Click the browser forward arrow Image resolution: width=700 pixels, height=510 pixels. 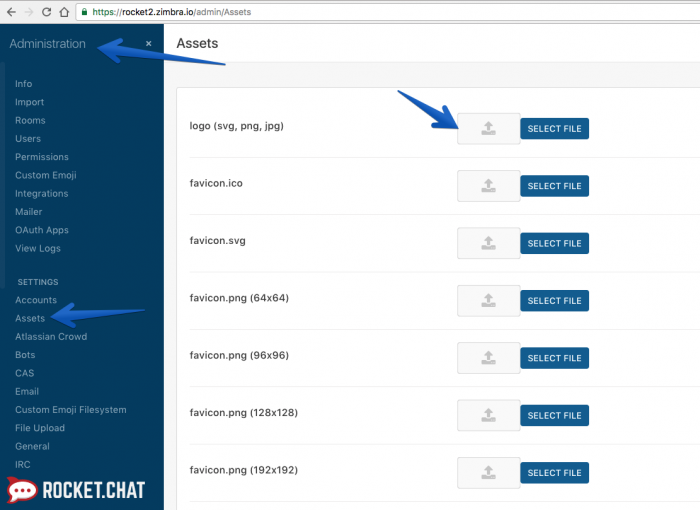29,12
